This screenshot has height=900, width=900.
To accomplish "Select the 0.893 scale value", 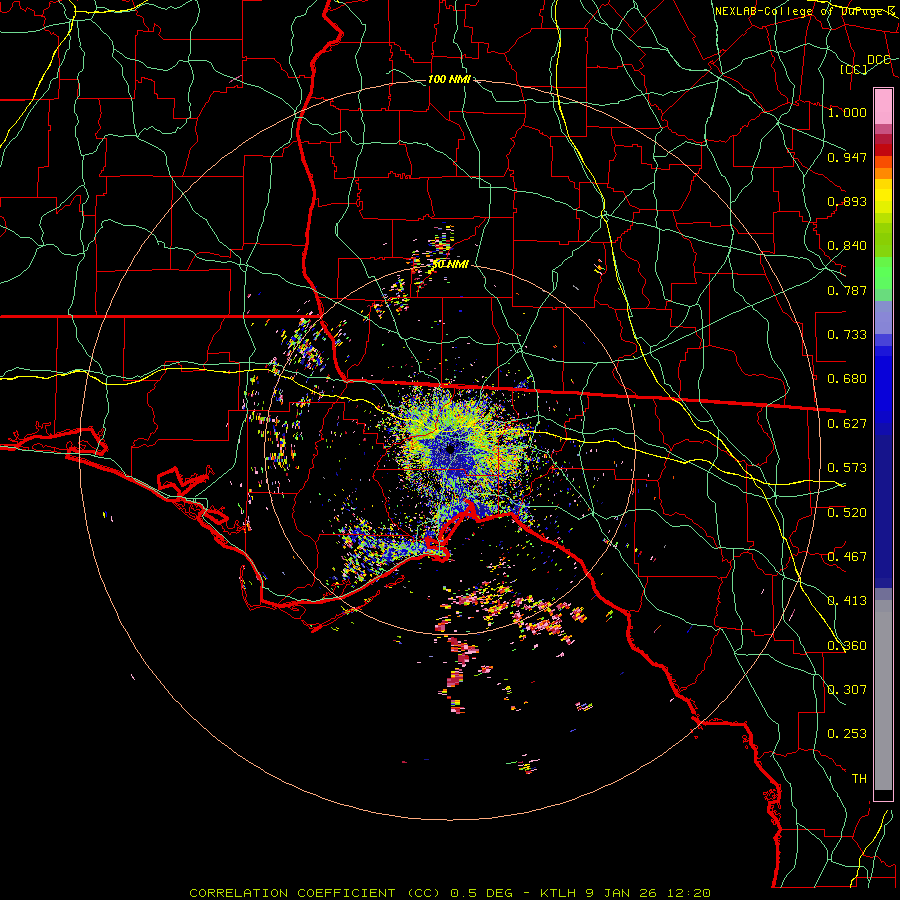I will coord(847,201).
